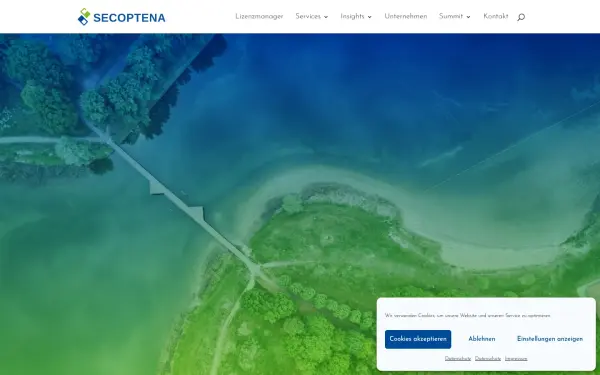Viewport: 600px width, 375px height.
Task: Expand the Services dropdown menu
Action: tap(311, 16)
